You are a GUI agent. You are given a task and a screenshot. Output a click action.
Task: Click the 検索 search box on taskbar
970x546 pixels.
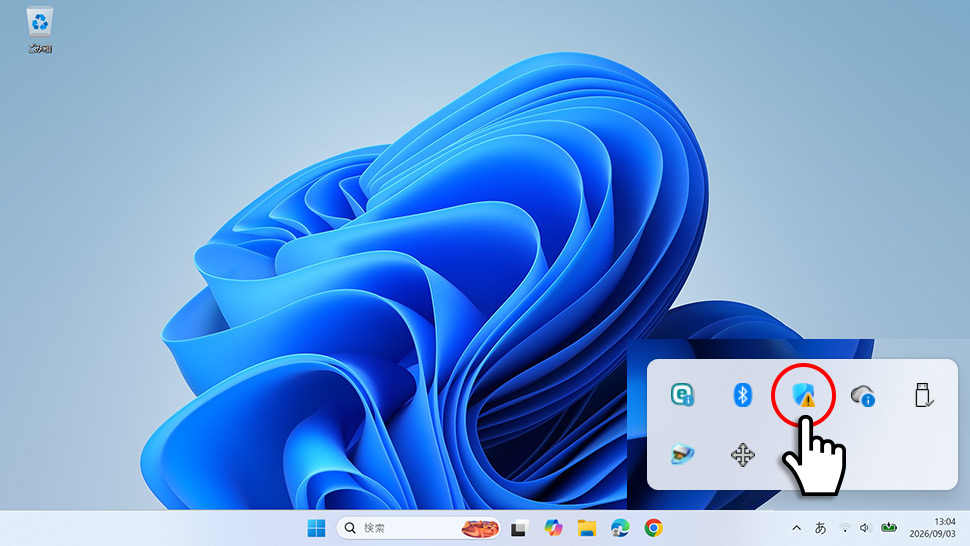tap(418, 528)
